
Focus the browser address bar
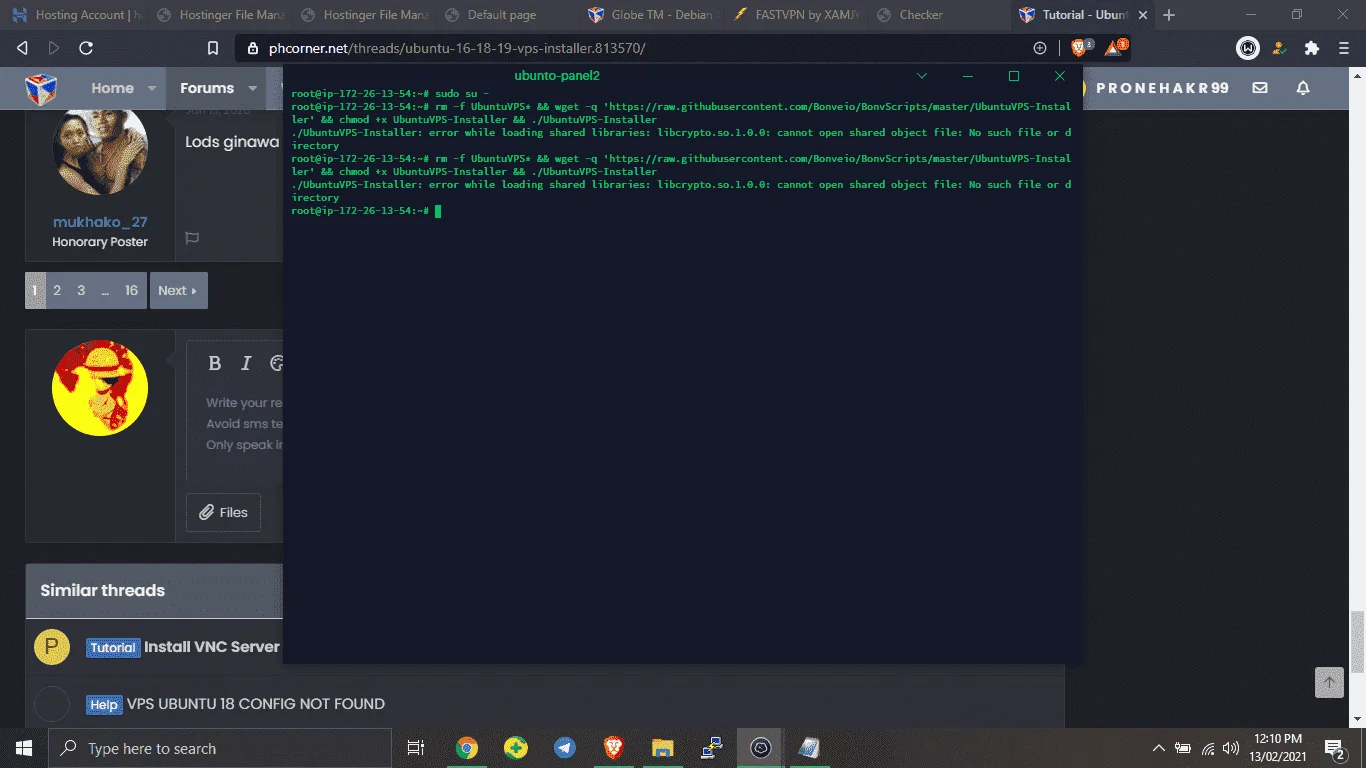[640, 48]
